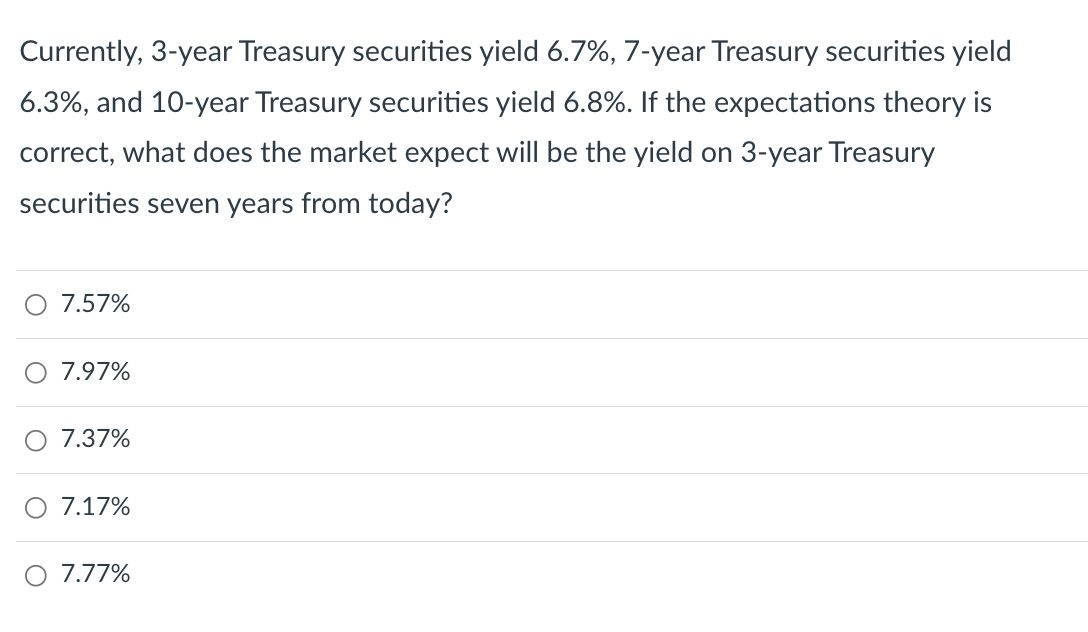1088x632 pixels.
Task: Select the 7.17% radio button
Action: click(x=36, y=507)
